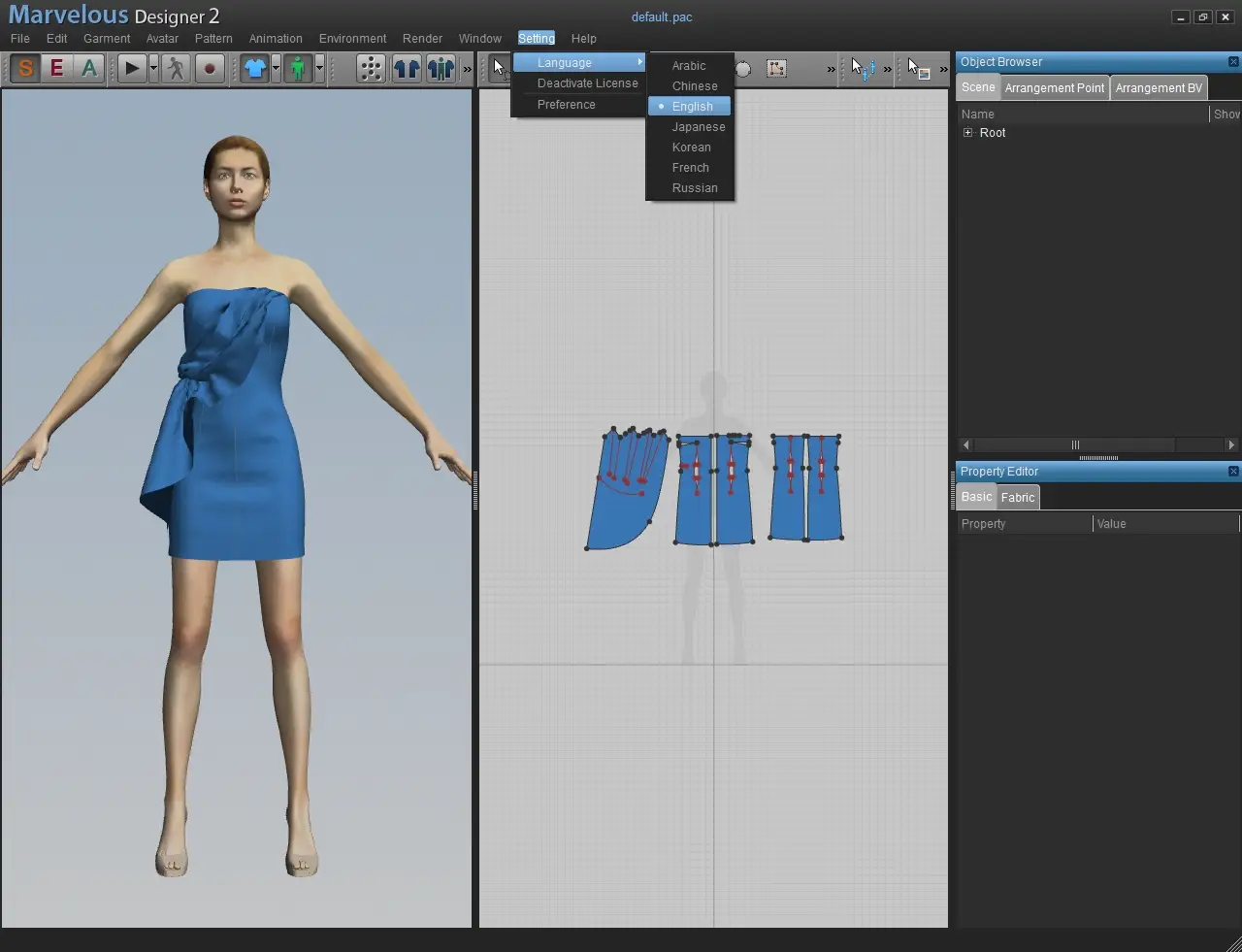This screenshot has height=952, width=1242.
Task: Toggle the blue shirt garment display icon
Action: (x=254, y=68)
